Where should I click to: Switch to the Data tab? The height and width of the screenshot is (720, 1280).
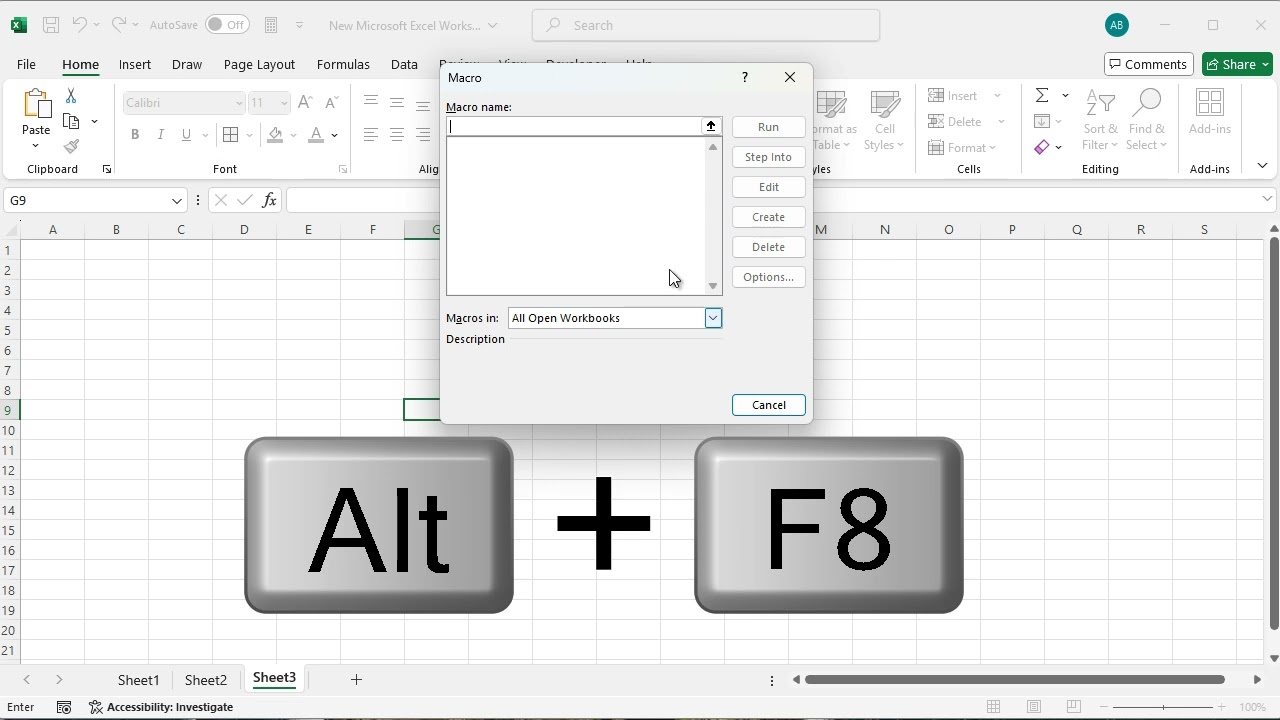(x=404, y=64)
